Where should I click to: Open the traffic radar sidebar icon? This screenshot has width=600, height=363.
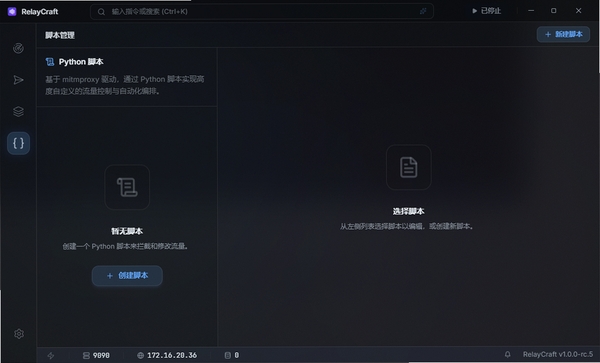[x=18, y=48]
